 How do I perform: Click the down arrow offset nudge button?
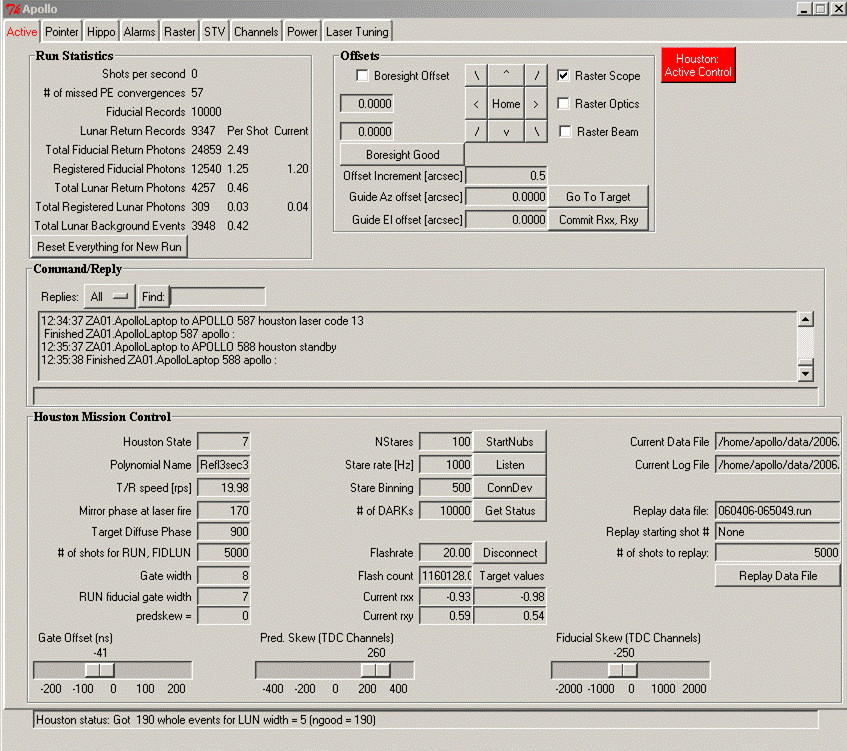click(x=506, y=131)
